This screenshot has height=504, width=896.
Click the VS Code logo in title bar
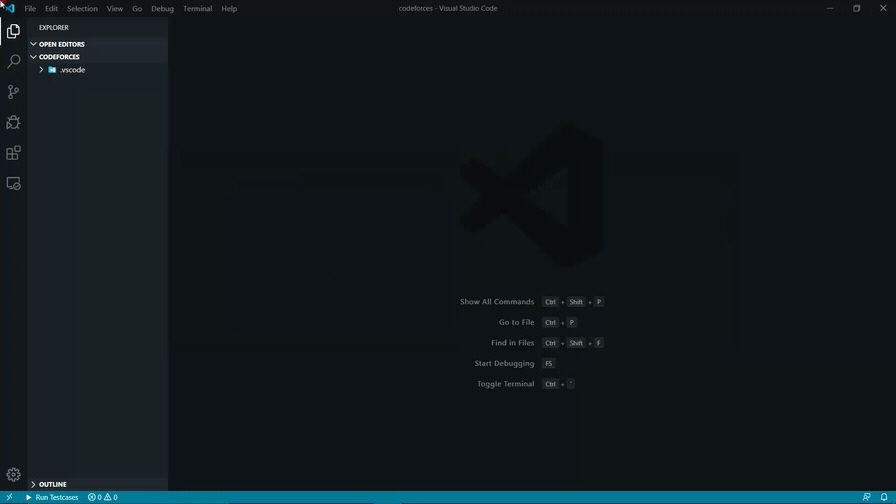coord(10,8)
